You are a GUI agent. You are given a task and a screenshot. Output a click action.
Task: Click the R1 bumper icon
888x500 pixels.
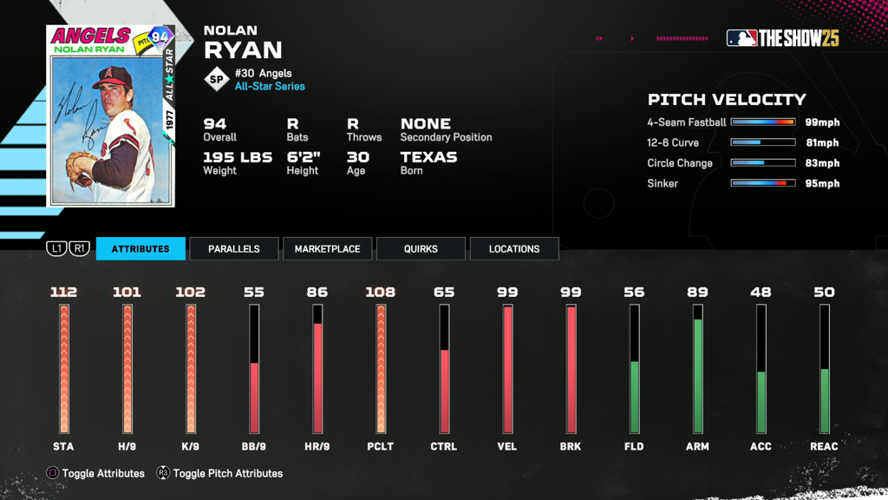pos(79,248)
